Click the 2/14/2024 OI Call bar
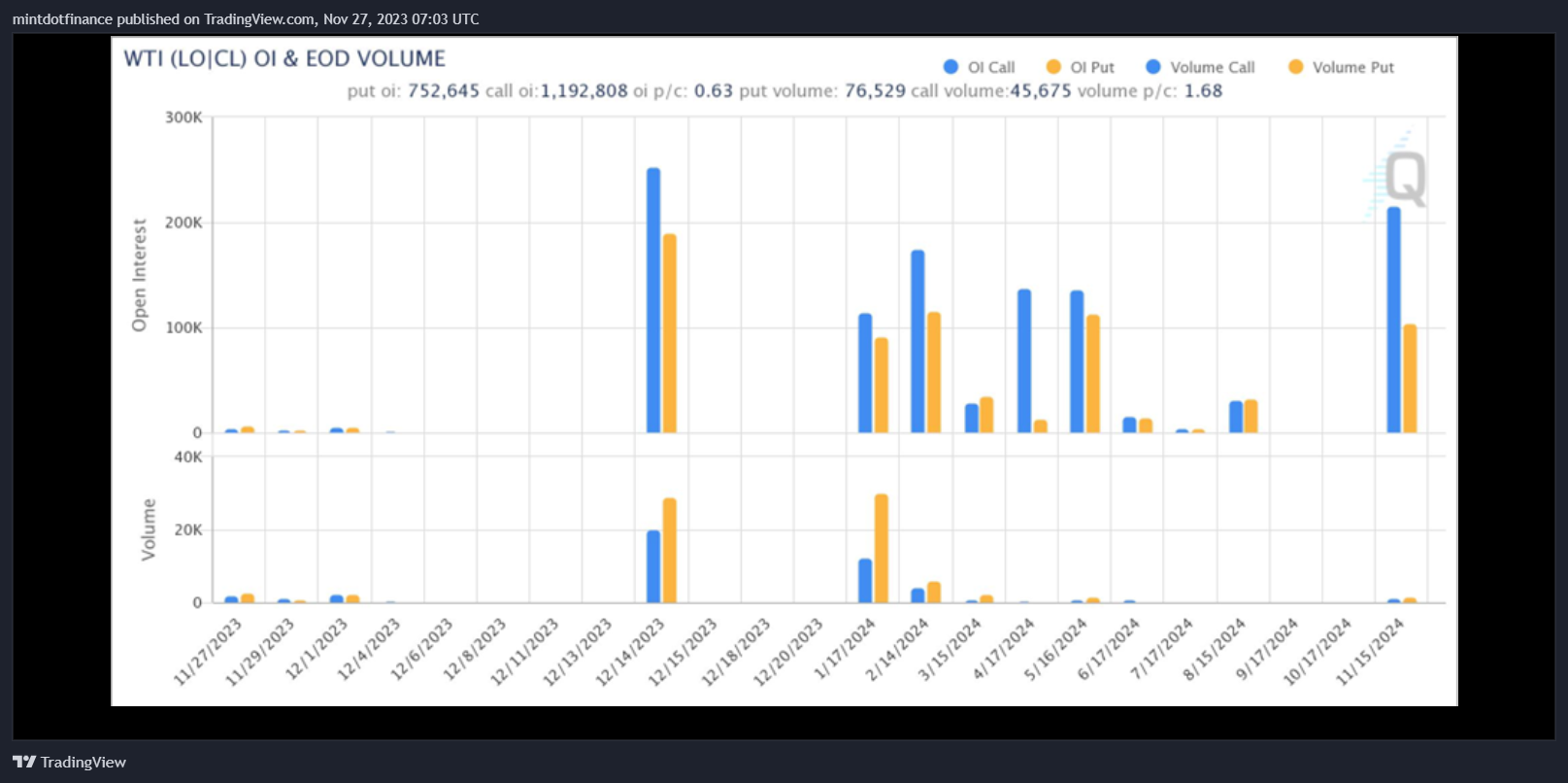 [917, 341]
